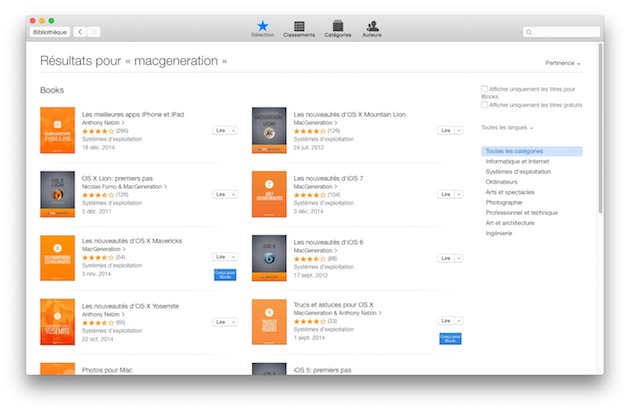Screen dimensions: 631x412
Task: Select 'Ingénierie' category
Action: click(x=499, y=233)
